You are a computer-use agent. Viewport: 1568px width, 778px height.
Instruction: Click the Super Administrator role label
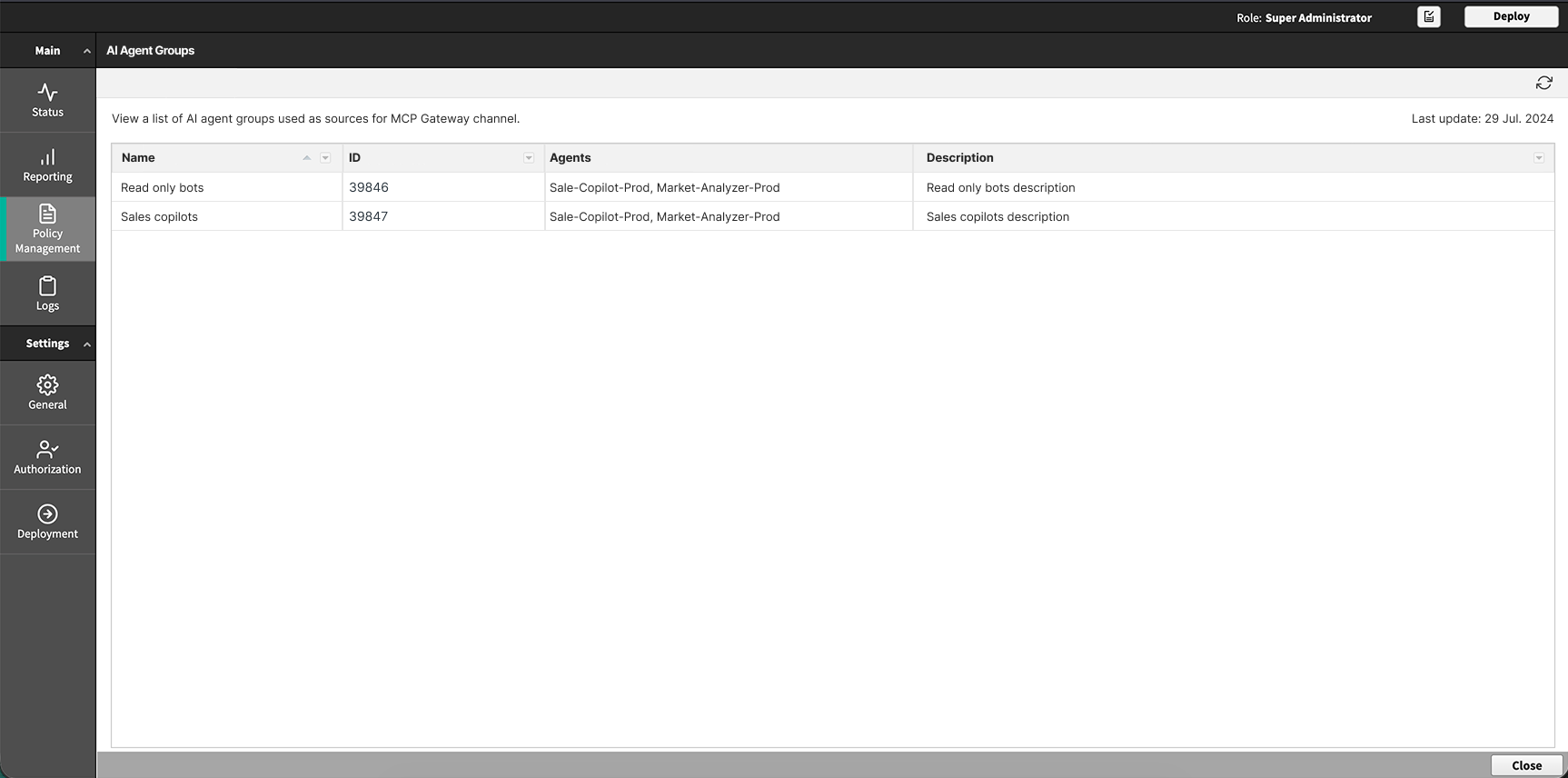coord(1318,18)
